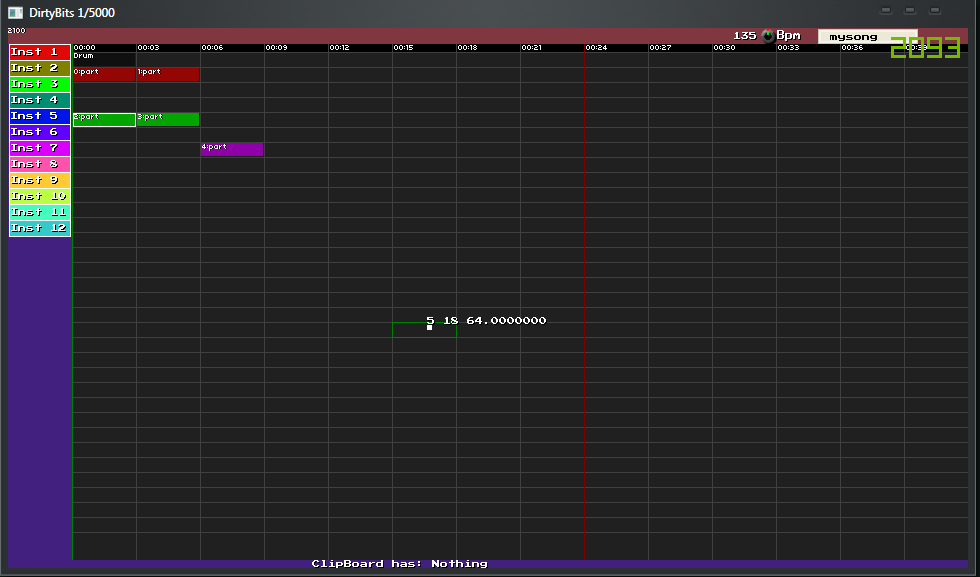This screenshot has height=577, width=980.
Task: Select the Inst 5 instrument button
Action: [40, 116]
